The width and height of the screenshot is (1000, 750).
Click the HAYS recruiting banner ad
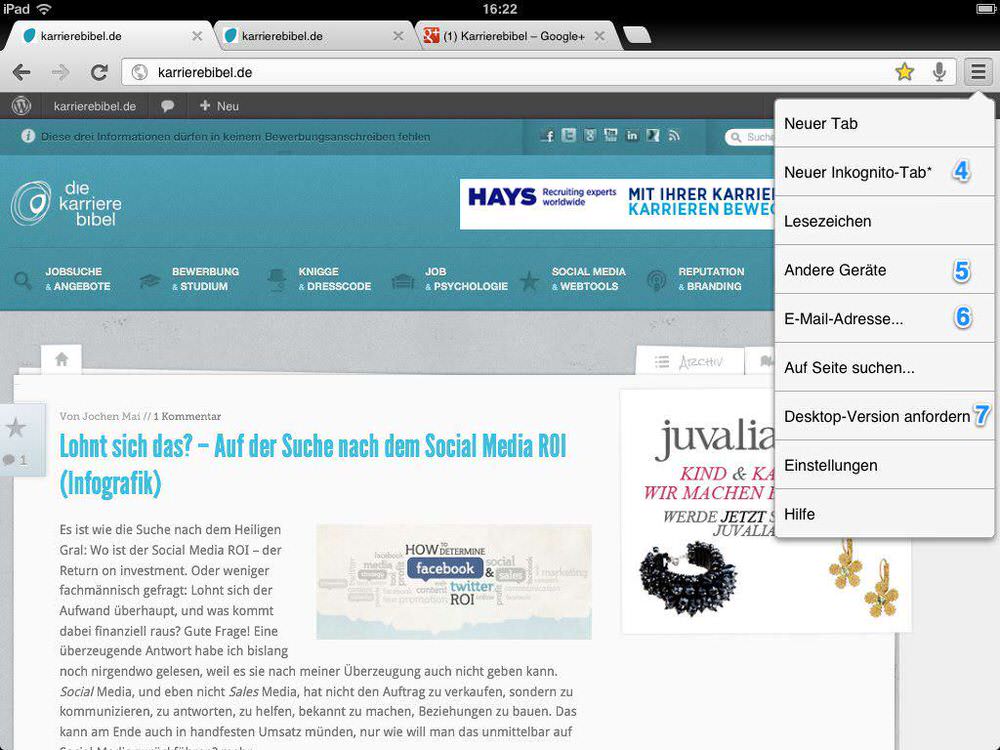click(617, 203)
